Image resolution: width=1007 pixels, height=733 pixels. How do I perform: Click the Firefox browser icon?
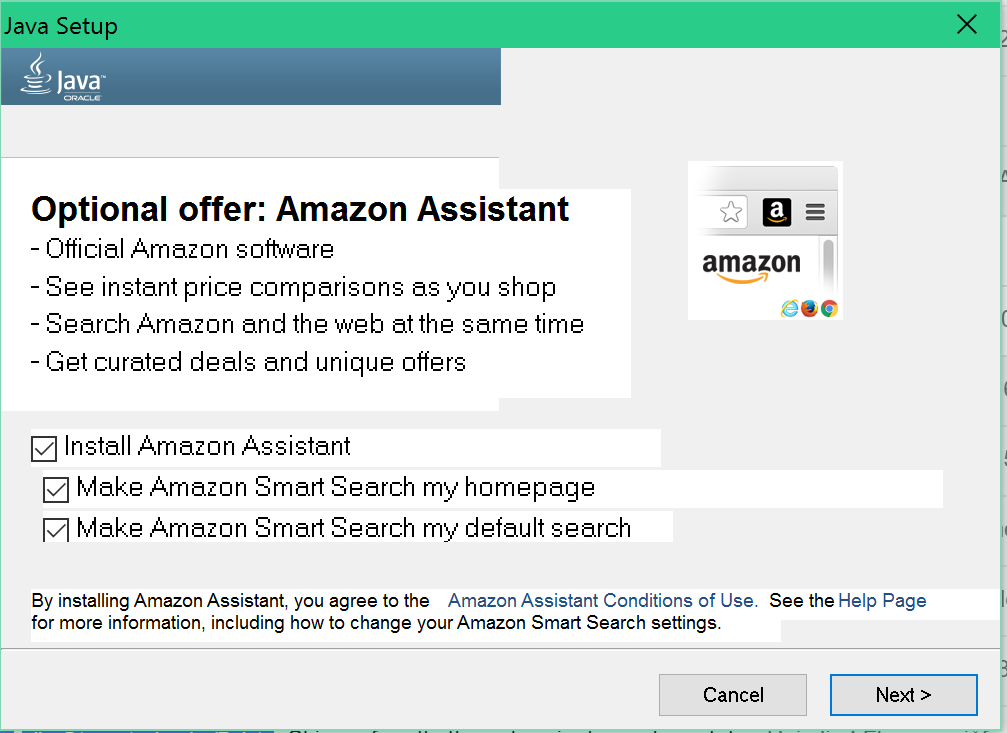[x=809, y=308]
